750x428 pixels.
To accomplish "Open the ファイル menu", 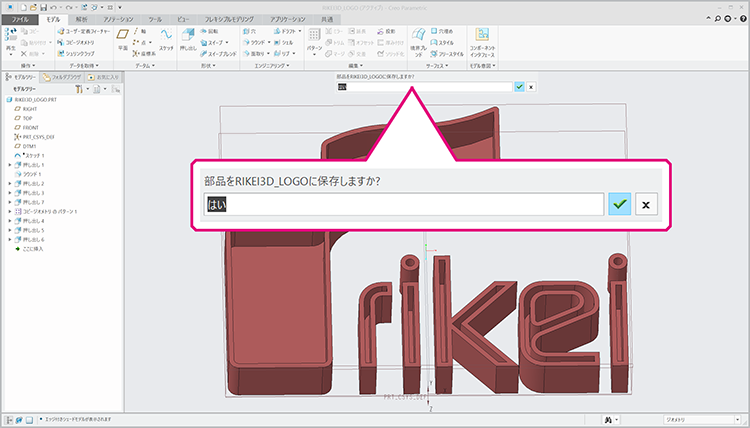I will (21, 19).
